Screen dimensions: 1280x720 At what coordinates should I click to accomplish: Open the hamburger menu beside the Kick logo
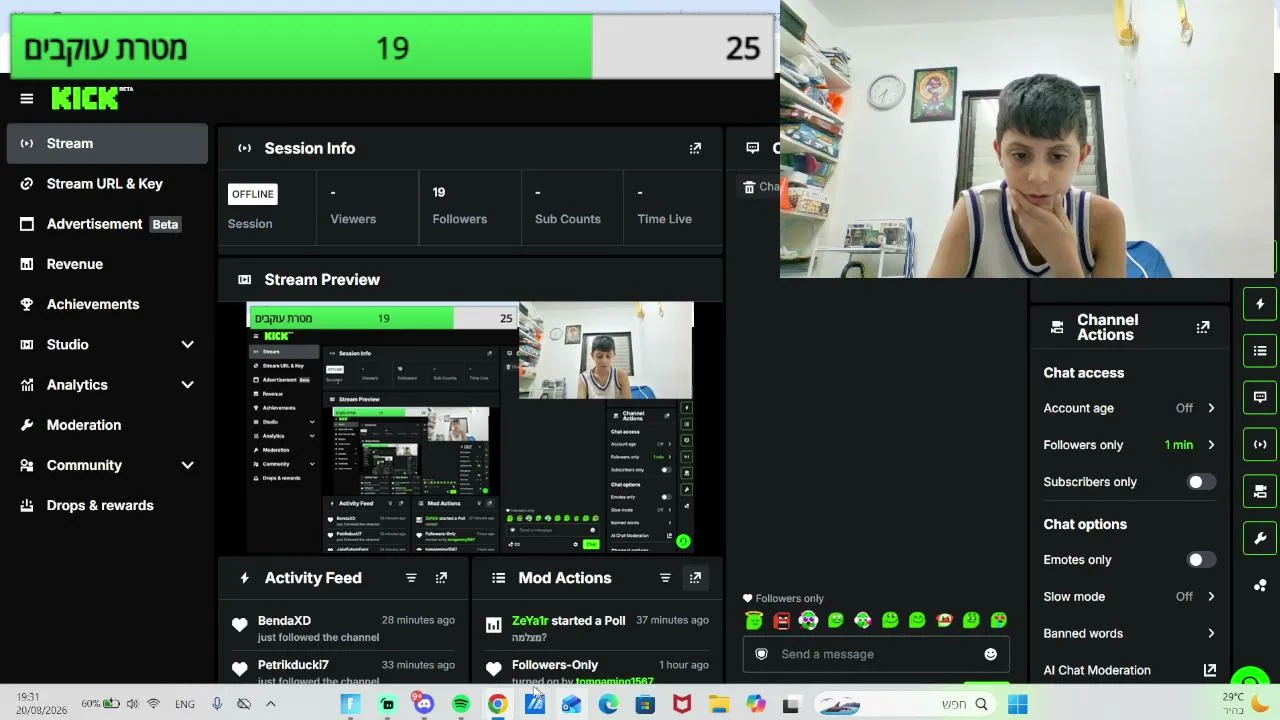(x=27, y=98)
